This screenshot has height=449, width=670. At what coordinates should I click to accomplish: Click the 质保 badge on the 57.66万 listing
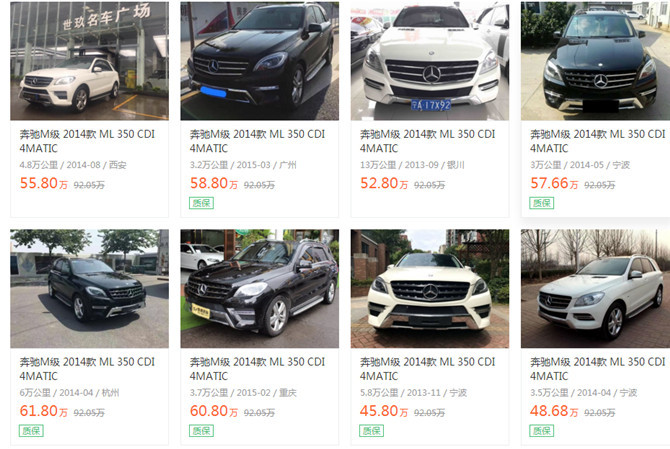click(542, 203)
